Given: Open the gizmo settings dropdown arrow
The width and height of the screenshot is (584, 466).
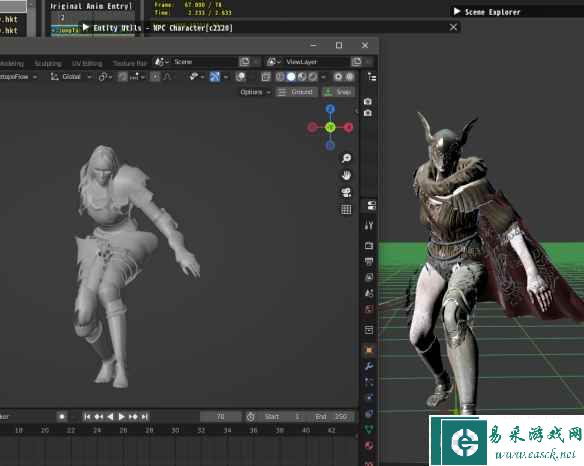Looking at the screenshot, I should [x=225, y=77].
